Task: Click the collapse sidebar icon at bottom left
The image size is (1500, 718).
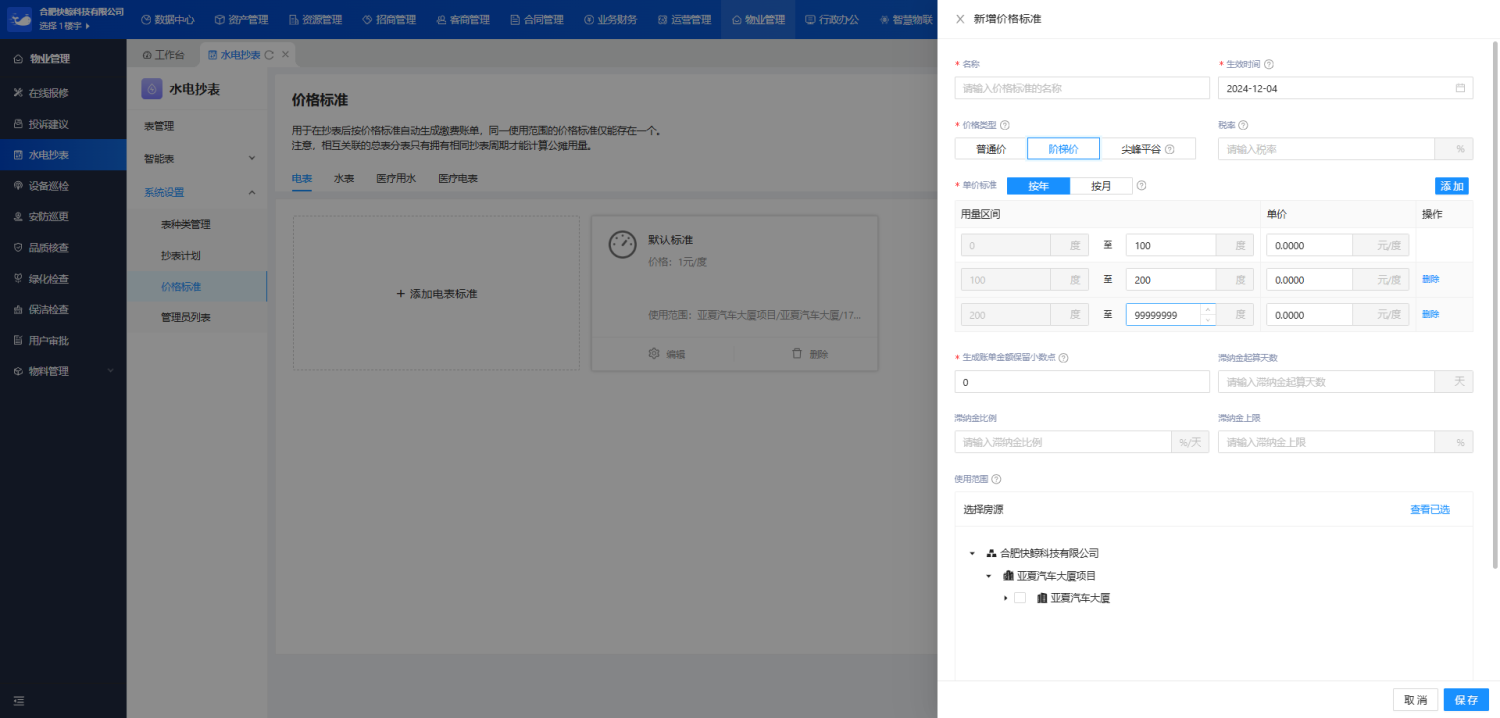Action: (18, 700)
